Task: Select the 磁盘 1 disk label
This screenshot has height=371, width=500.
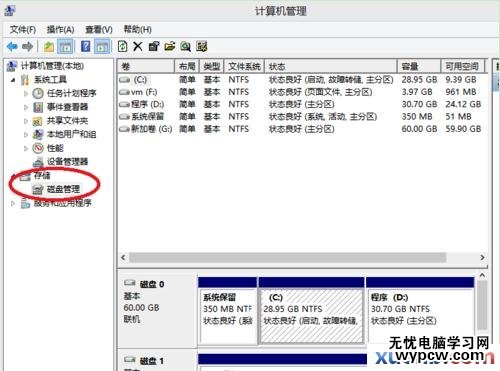Action: (x=152, y=361)
